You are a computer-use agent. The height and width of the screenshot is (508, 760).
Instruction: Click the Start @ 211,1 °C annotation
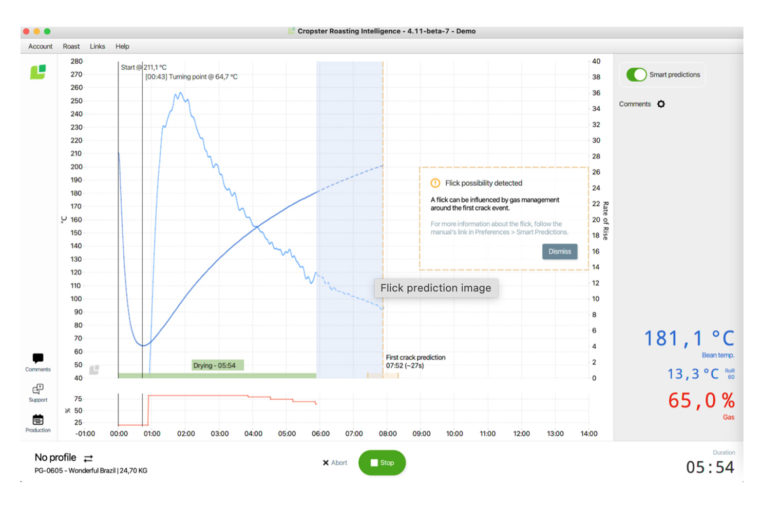click(x=143, y=67)
